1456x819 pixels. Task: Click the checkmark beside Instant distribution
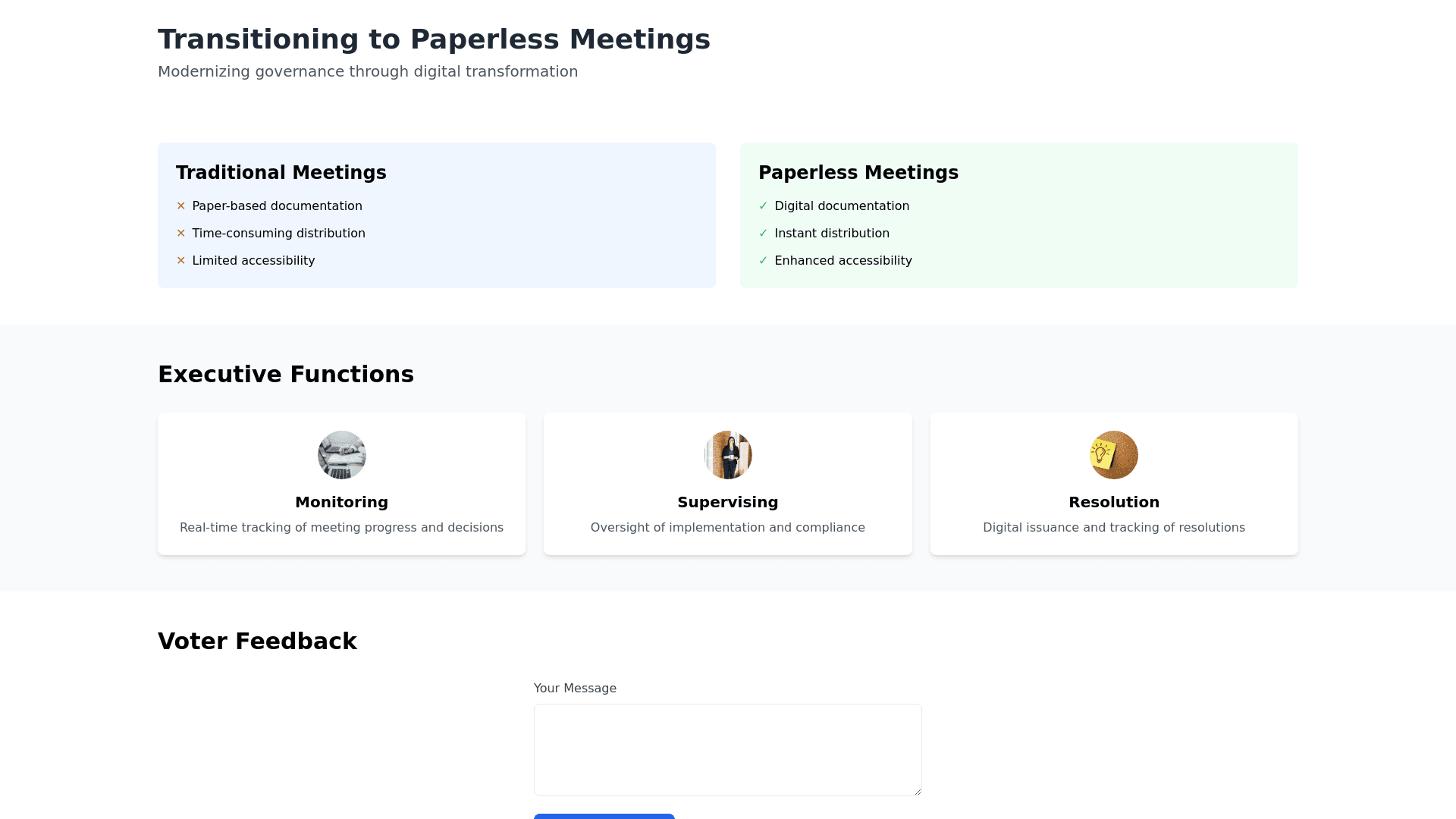[763, 234]
